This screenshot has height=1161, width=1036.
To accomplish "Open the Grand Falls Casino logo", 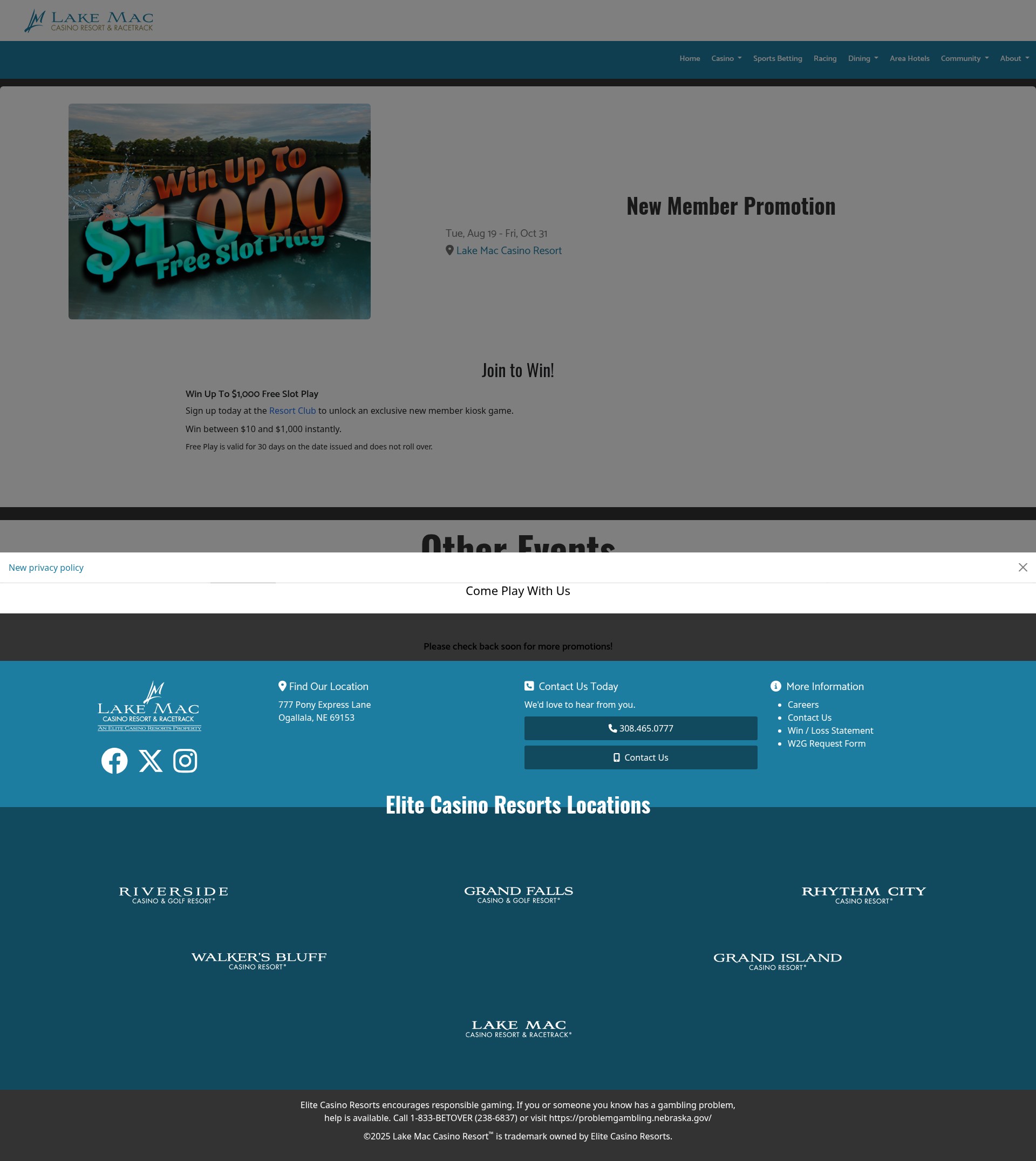I will [519, 894].
